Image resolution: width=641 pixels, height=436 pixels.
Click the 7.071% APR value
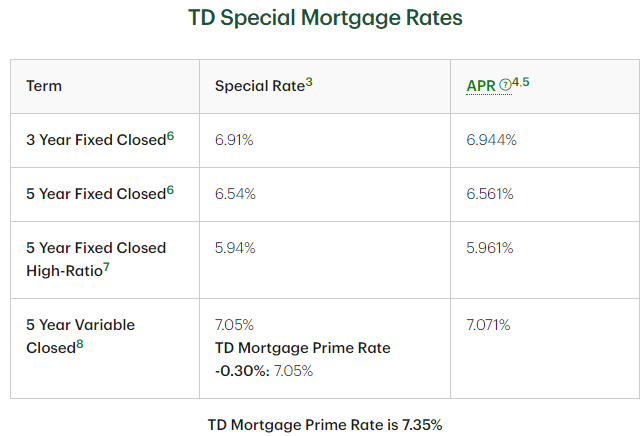pyautogui.click(x=488, y=325)
